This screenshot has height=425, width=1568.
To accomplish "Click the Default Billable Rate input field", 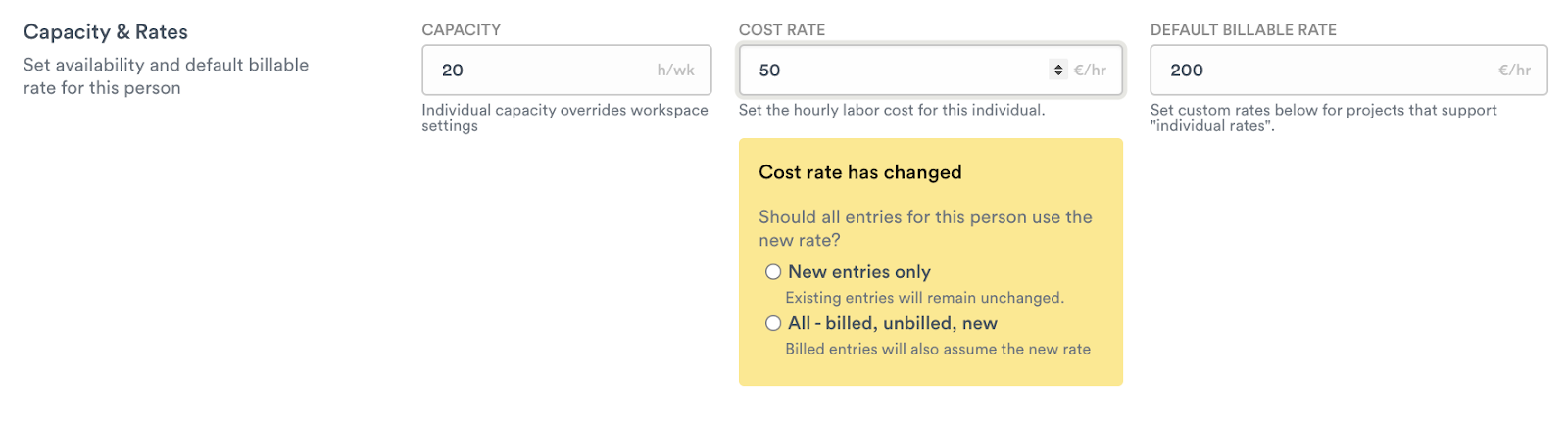I will [x=1323, y=71].
